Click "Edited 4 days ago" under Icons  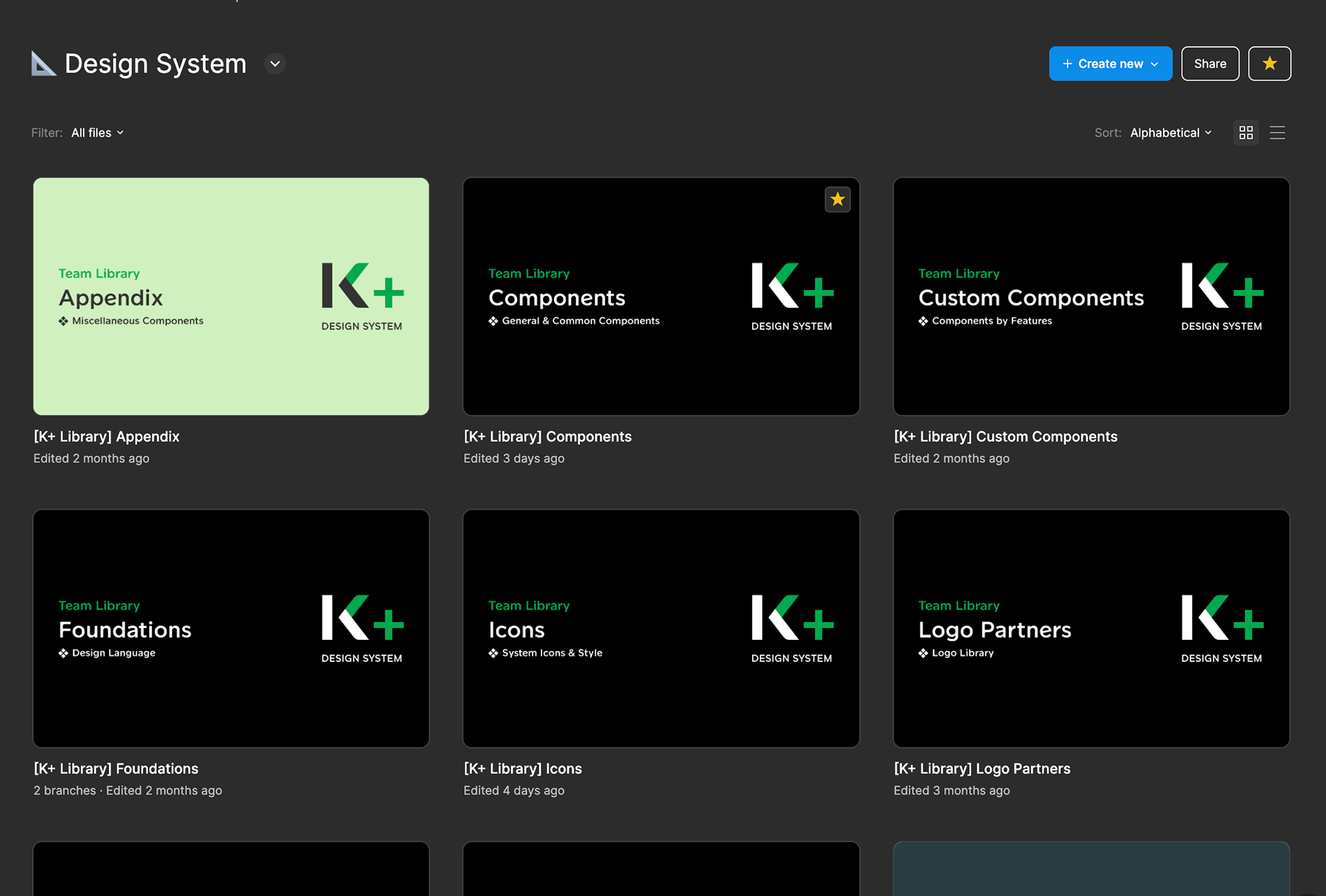pos(514,790)
